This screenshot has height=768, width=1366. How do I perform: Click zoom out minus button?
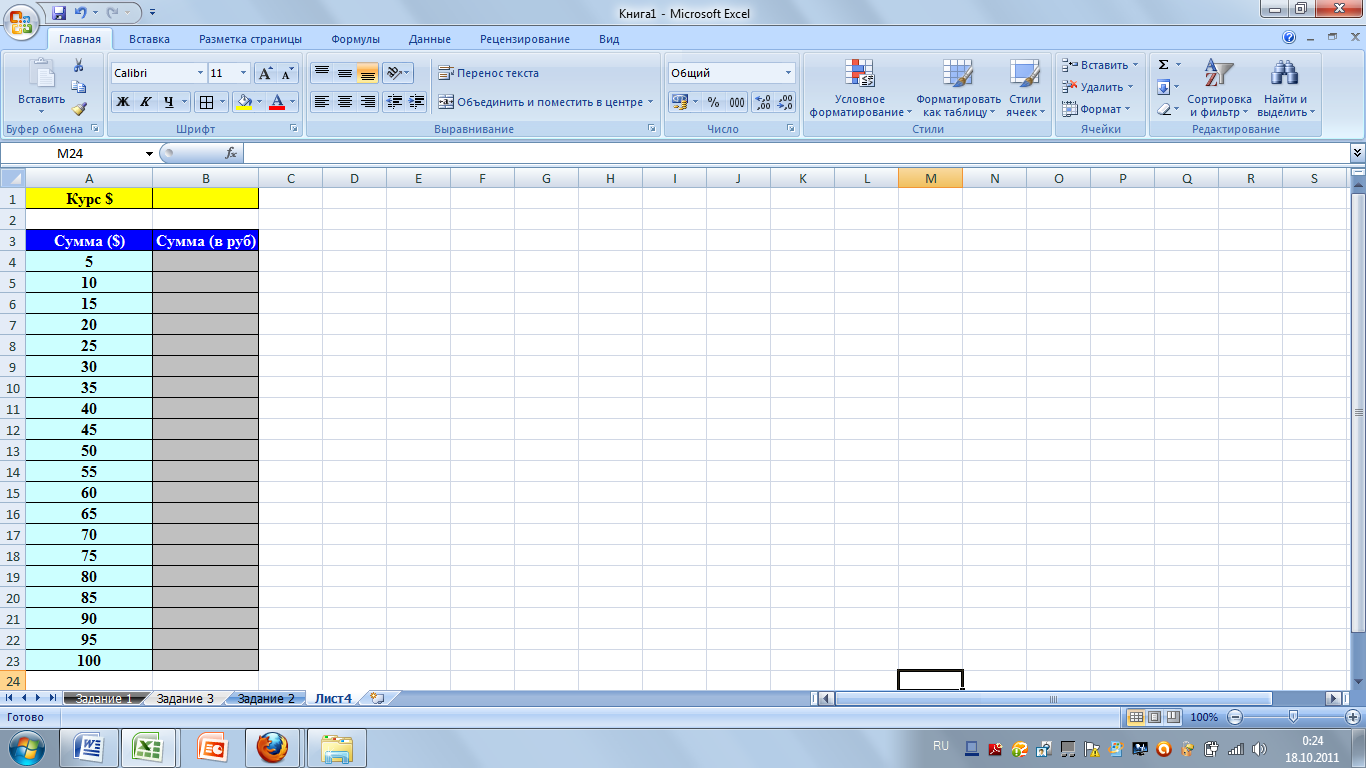pyautogui.click(x=1235, y=717)
